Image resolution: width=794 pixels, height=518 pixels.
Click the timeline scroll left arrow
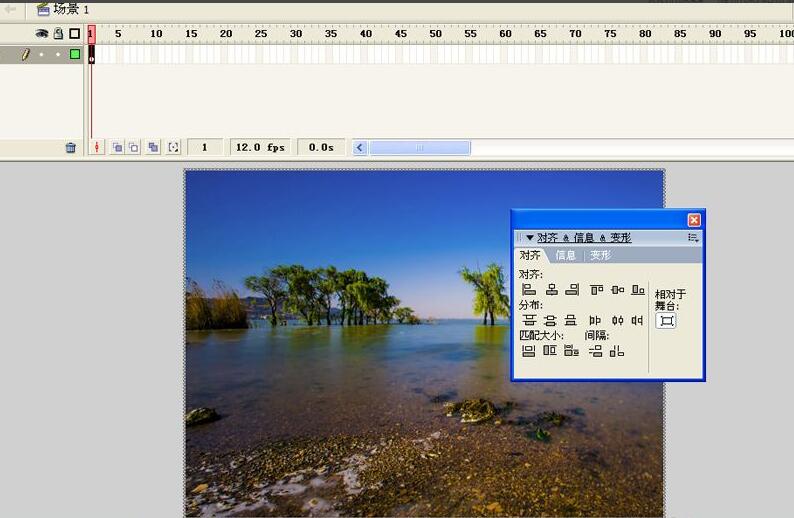point(360,148)
